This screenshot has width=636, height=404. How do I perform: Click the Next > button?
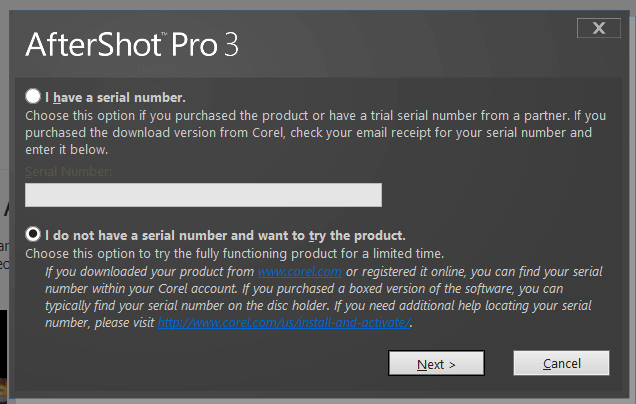pos(436,363)
